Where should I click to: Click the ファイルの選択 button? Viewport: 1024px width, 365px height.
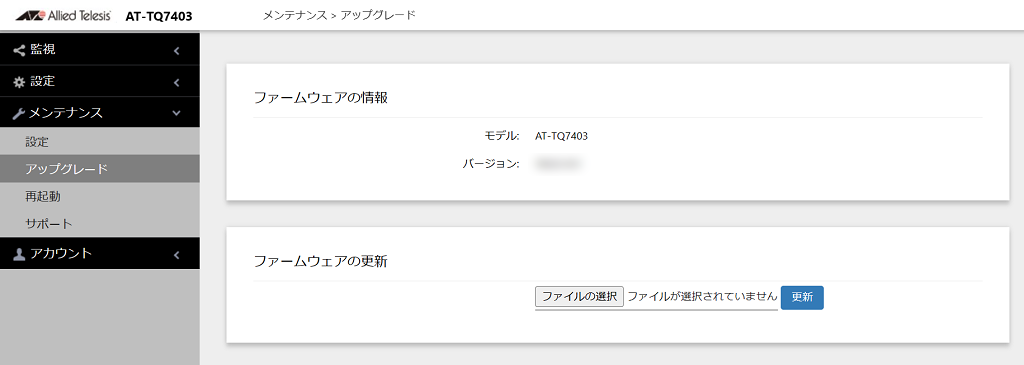click(579, 296)
